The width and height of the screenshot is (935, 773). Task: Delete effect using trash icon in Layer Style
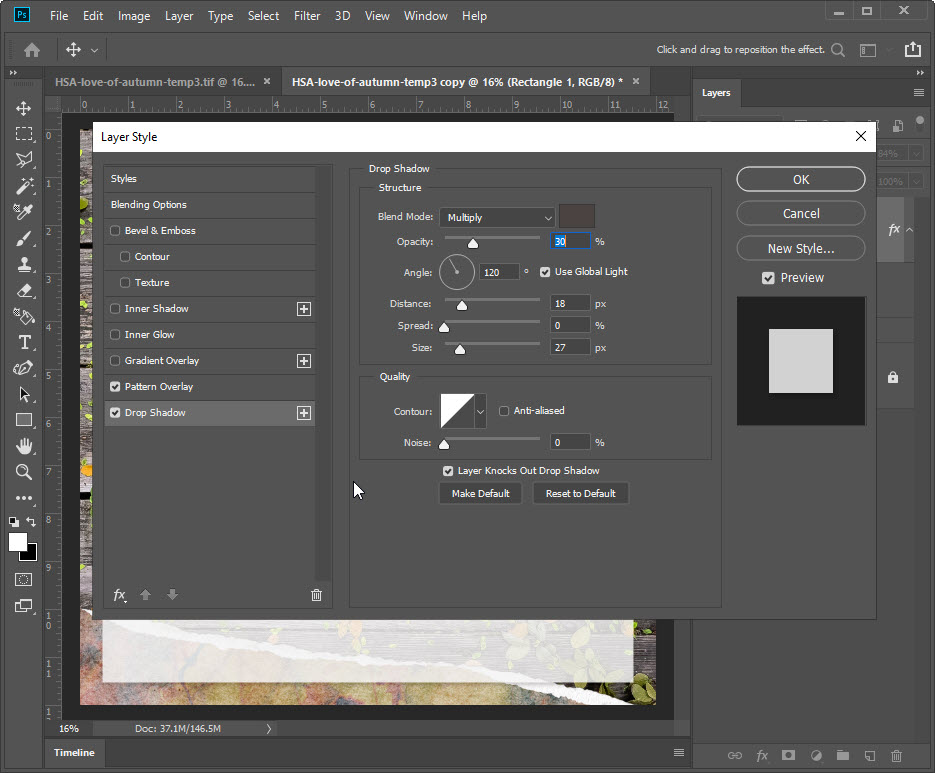tap(316, 595)
